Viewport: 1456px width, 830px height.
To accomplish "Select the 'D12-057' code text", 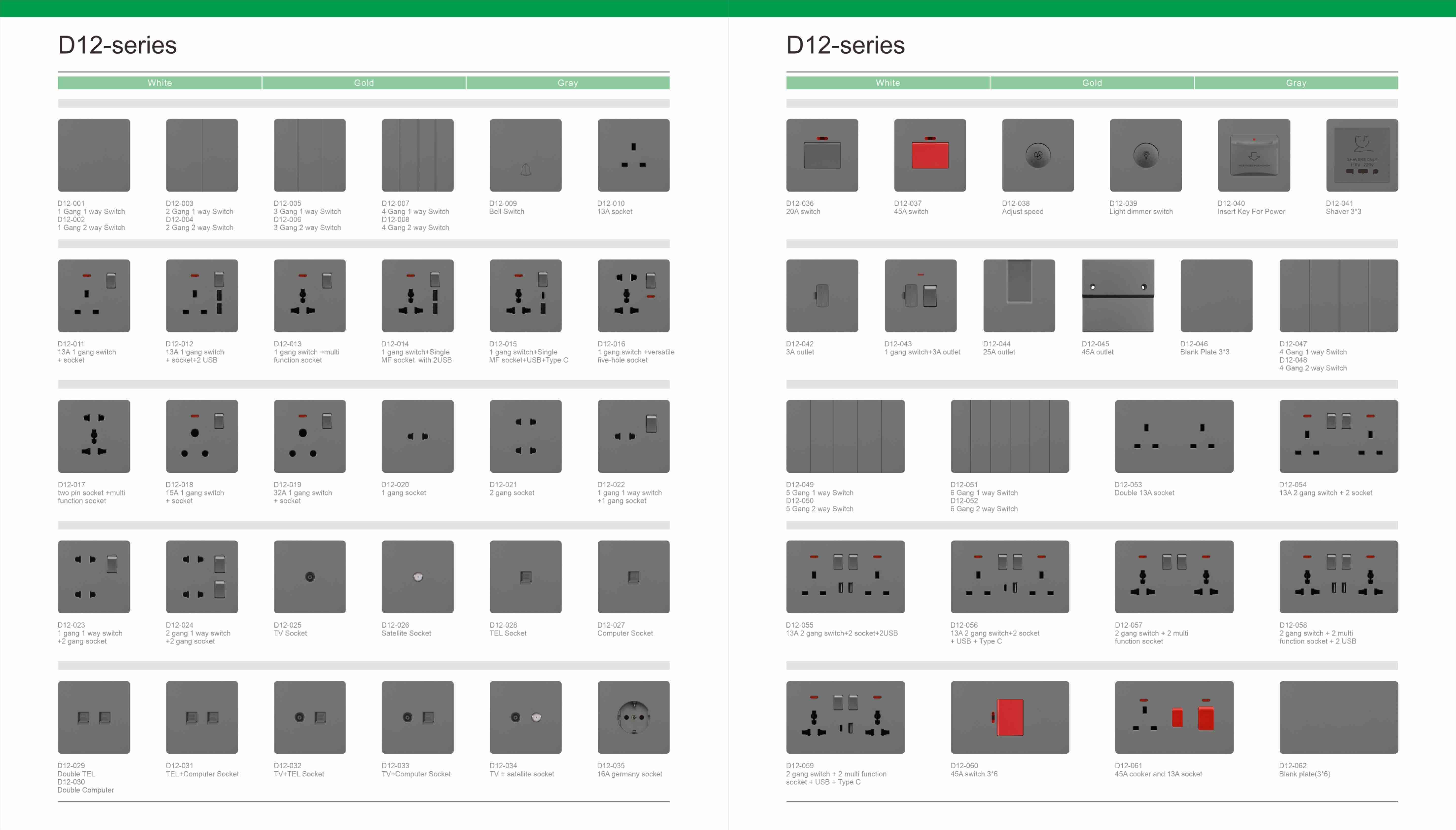I will [1129, 625].
